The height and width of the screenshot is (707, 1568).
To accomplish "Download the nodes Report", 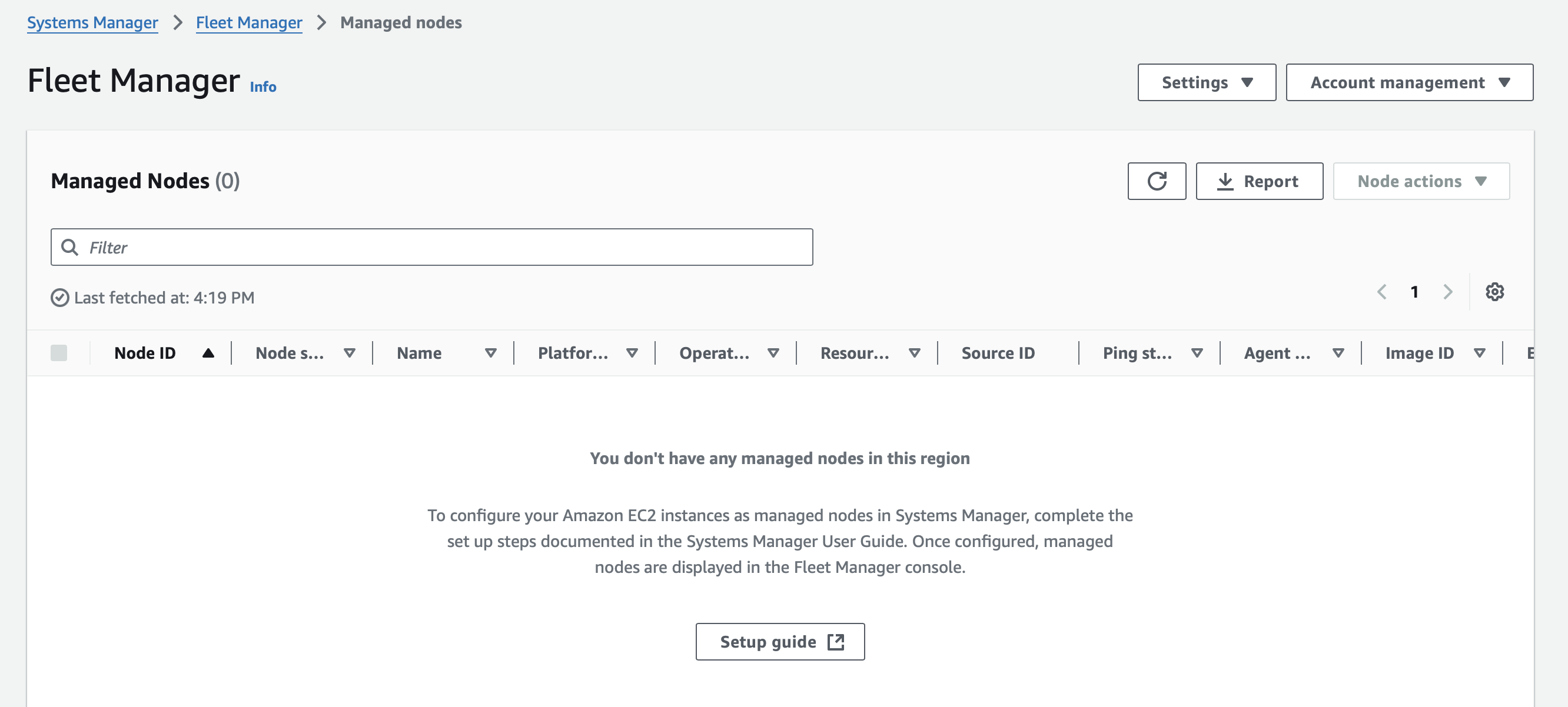I will click(1259, 181).
